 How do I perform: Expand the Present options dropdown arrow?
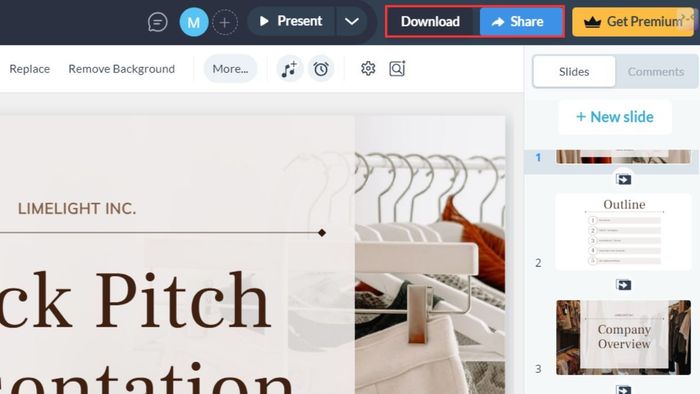pyautogui.click(x=352, y=21)
